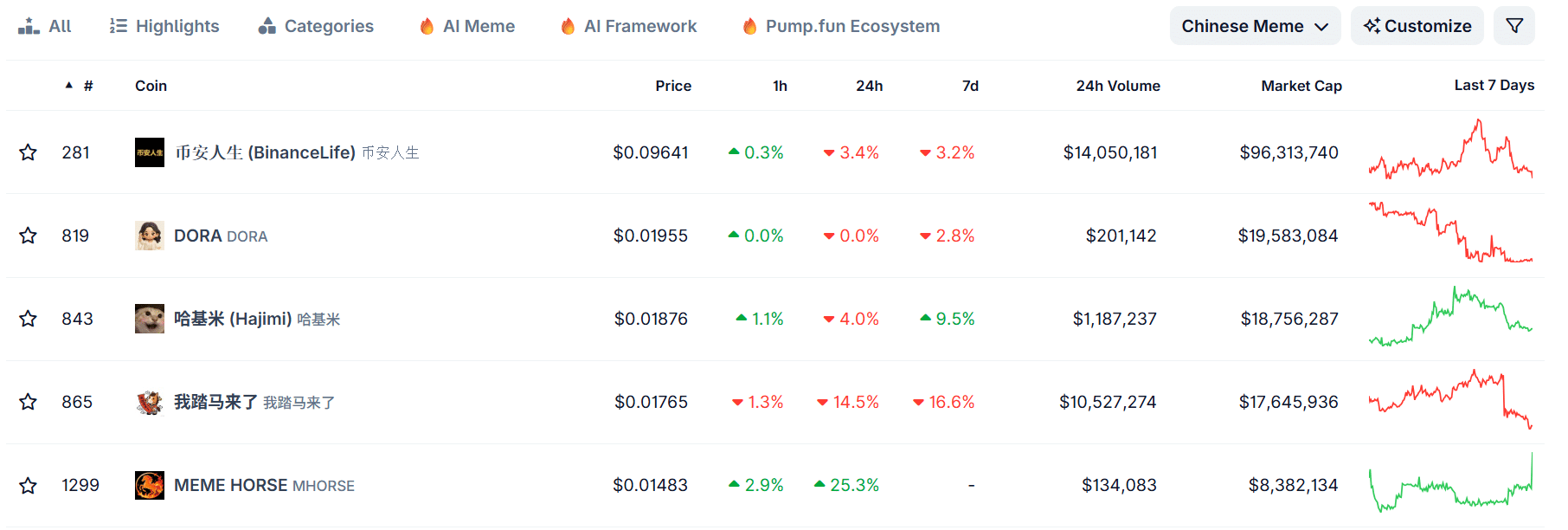This screenshot has height=530, width=1568.
Task: Click the BinanceLife coin logo
Action: pos(150,152)
